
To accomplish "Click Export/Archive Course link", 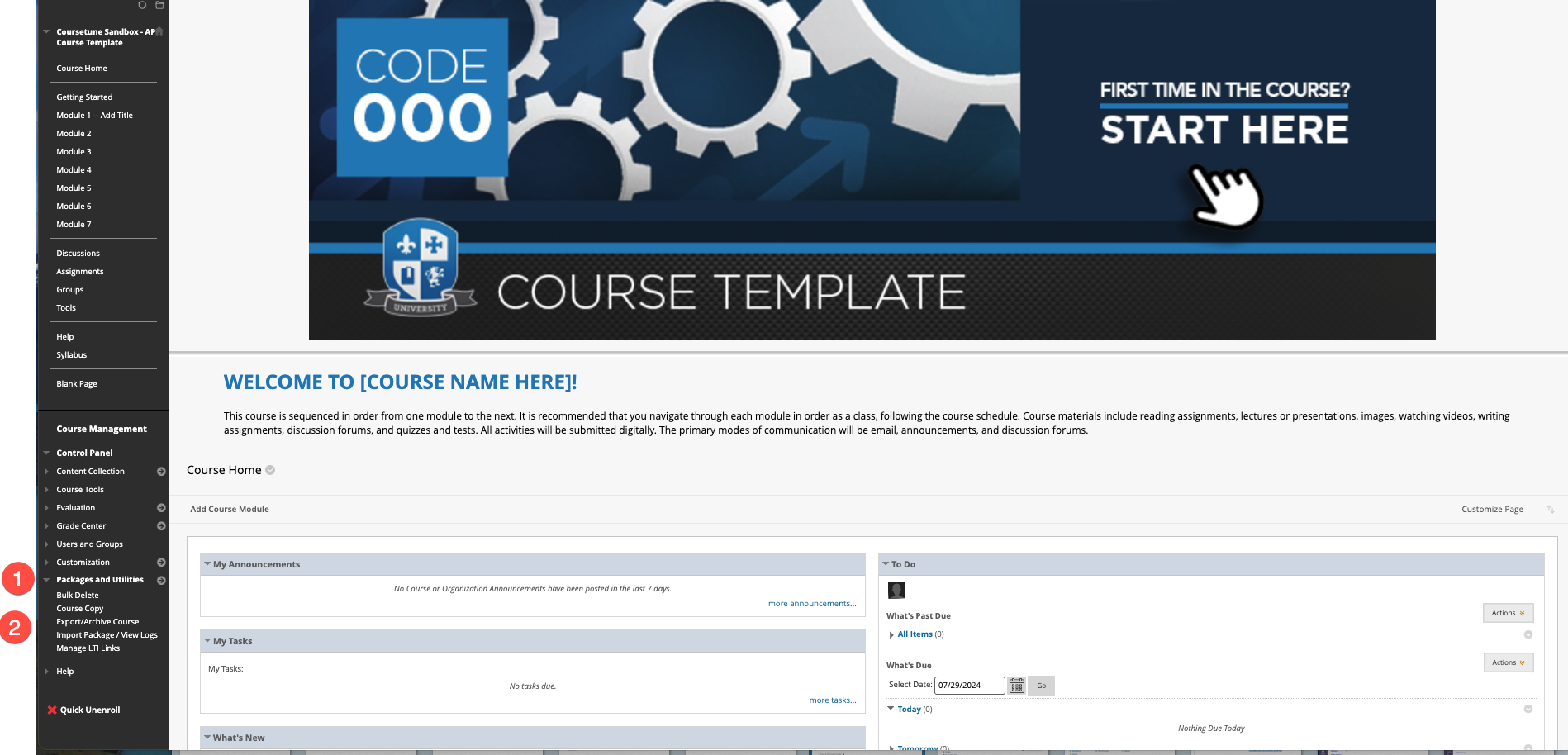I will (x=97, y=622).
